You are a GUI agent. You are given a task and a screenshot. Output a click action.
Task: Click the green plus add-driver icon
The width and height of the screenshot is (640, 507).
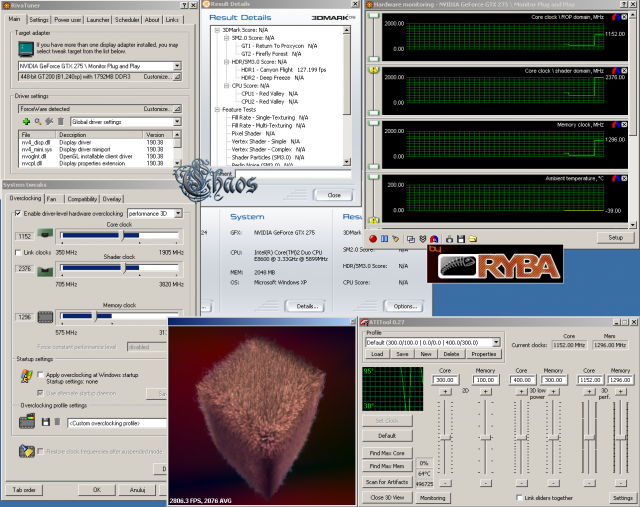(x=26, y=121)
